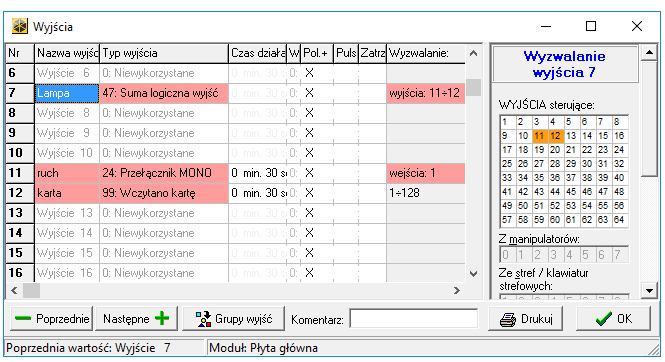Click operating time cell of output 12
The width and height of the screenshot is (665, 362).
tap(258, 193)
